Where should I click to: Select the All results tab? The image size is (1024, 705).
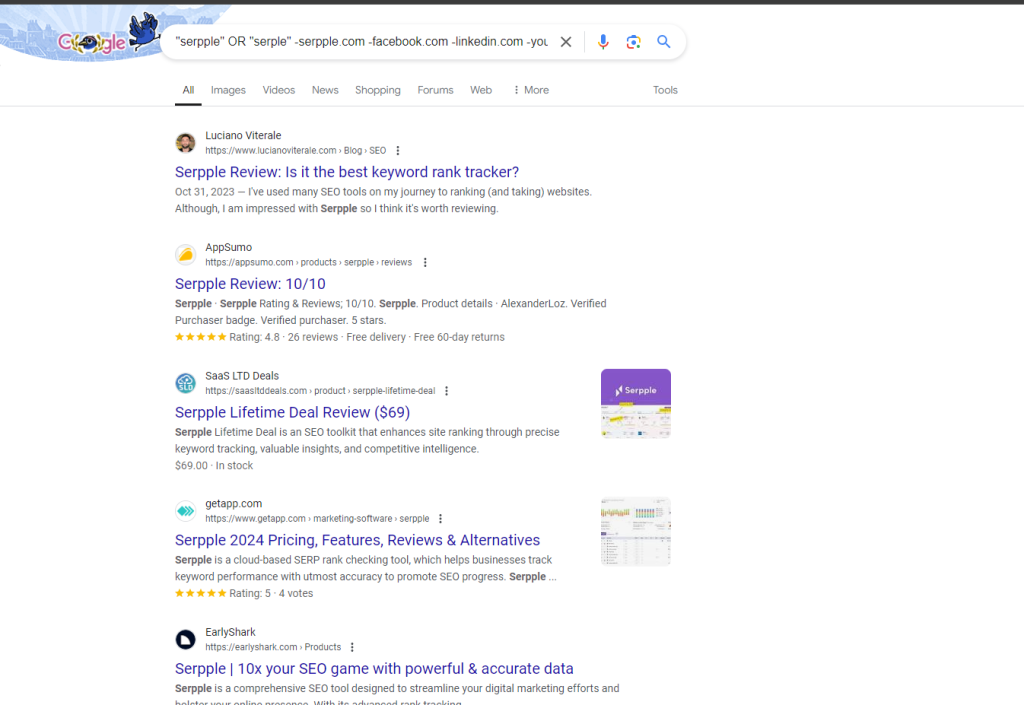(x=188, y=90)
